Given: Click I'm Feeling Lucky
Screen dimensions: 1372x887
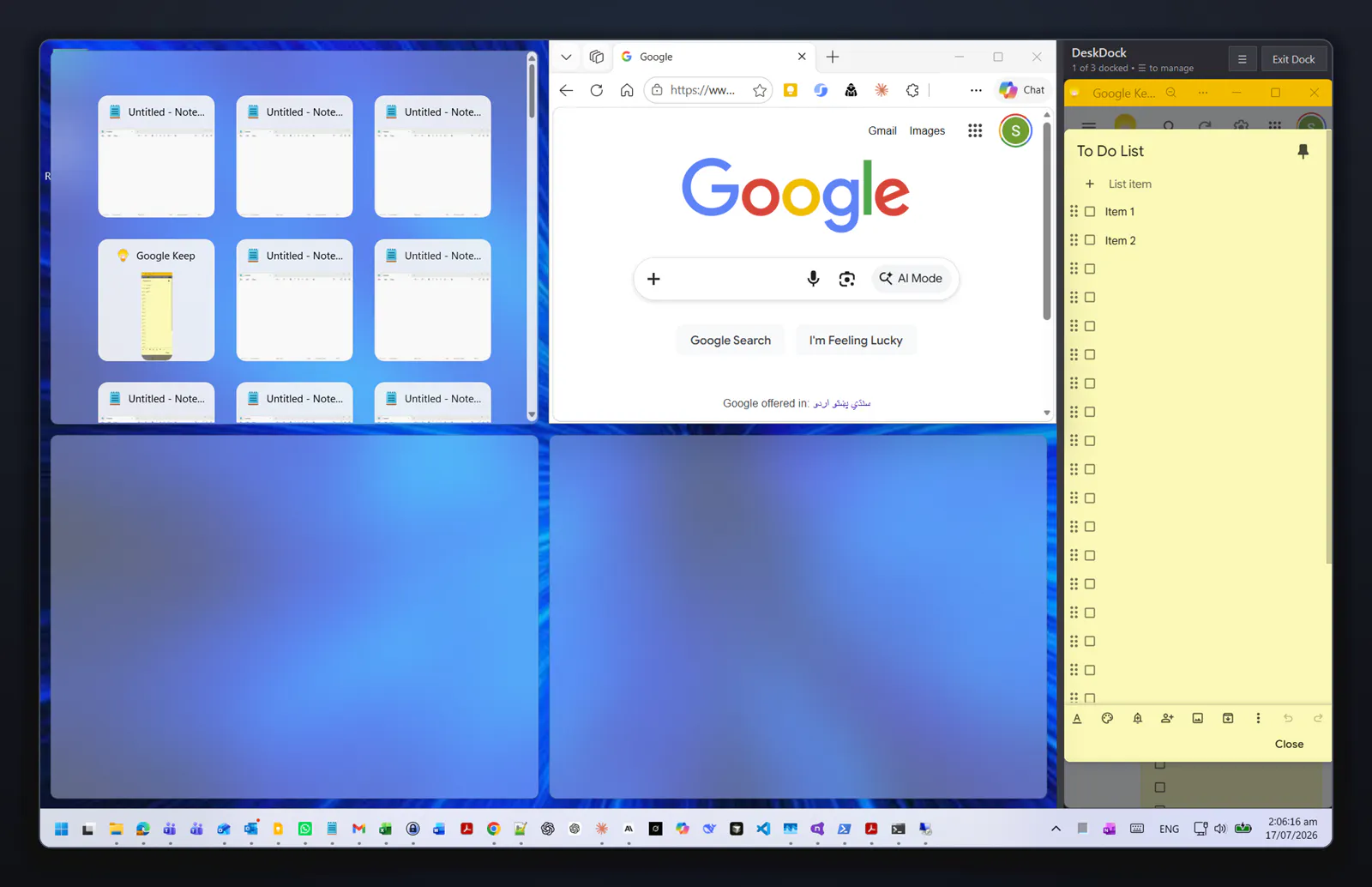Looking at the screenshot, I should 856,341.
